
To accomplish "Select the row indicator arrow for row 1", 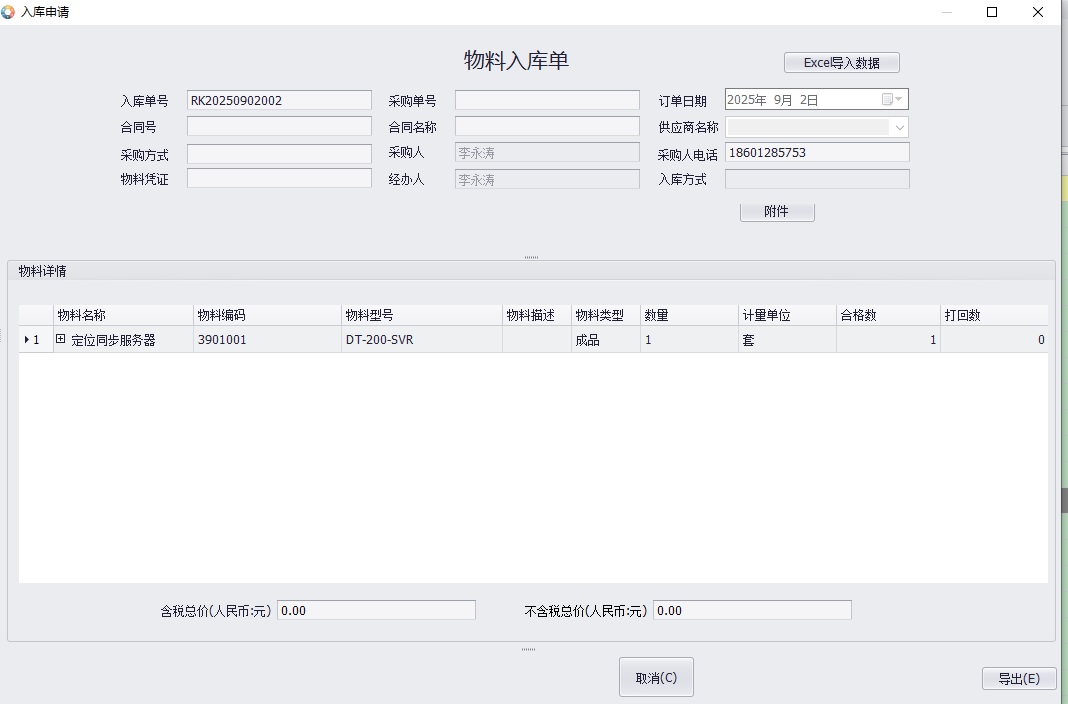I will pyautogui.click(x=27, y=340).
